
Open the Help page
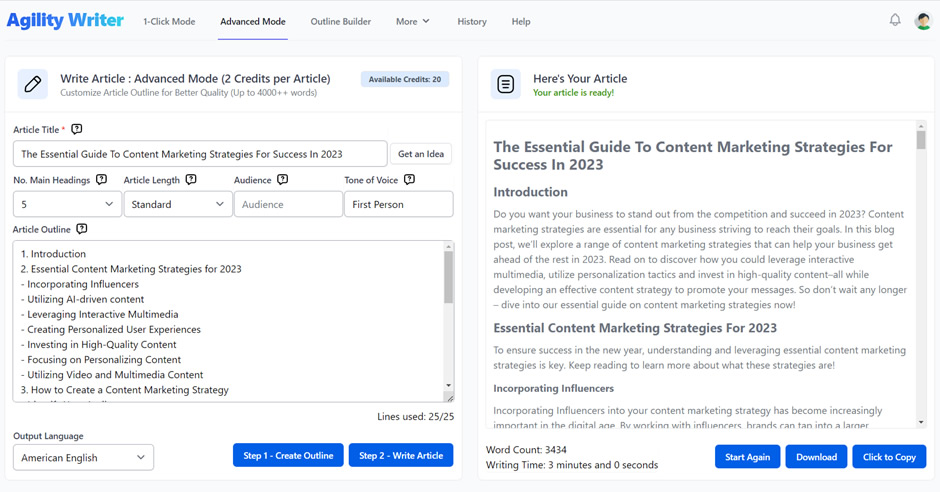pyautogui.click(x=521, y=22)
